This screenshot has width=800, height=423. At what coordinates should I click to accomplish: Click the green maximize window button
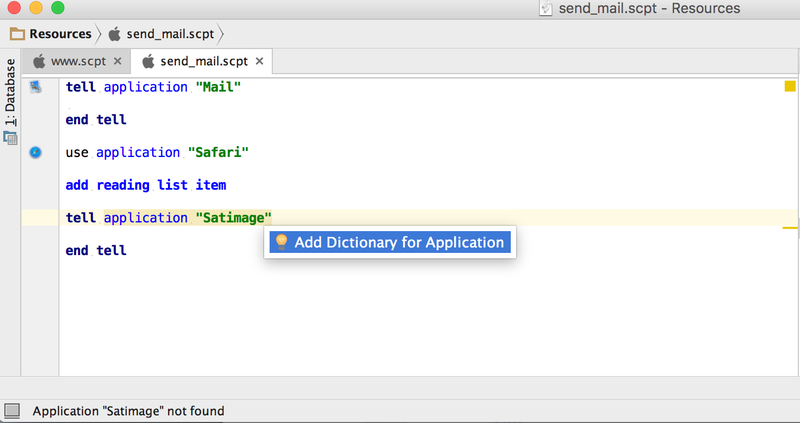click(x=58, y=7)
